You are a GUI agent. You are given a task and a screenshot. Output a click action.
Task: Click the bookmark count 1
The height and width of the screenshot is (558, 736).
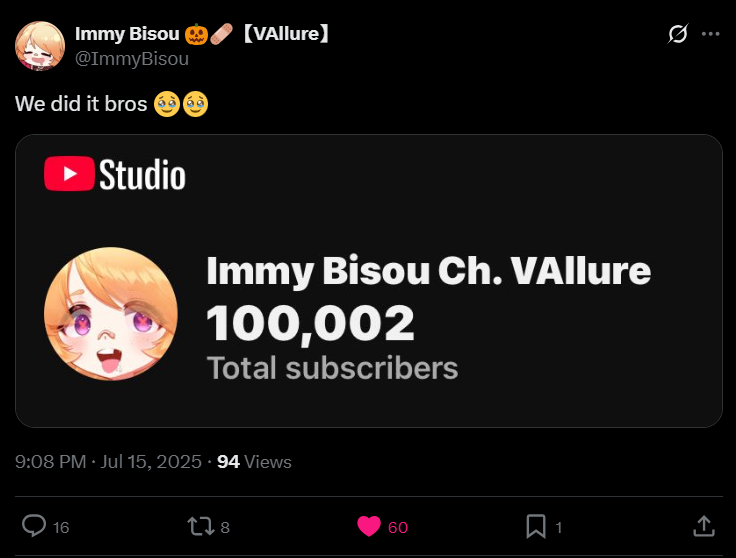pyautogui.click(x=559, y=527)
